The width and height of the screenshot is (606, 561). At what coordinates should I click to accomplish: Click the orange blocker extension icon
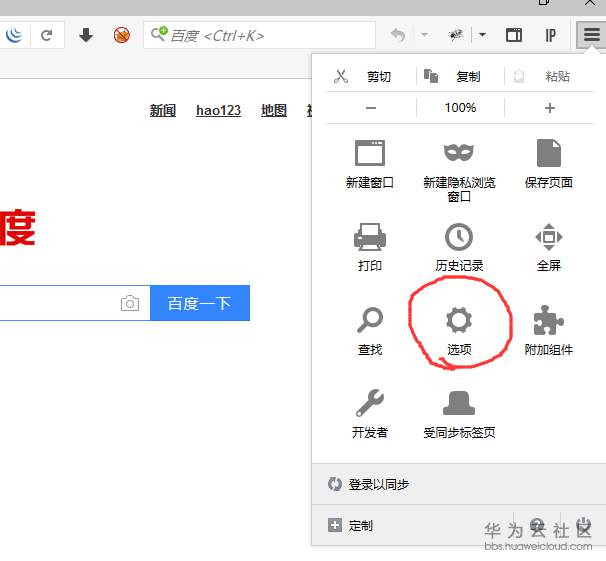point(121,35)
